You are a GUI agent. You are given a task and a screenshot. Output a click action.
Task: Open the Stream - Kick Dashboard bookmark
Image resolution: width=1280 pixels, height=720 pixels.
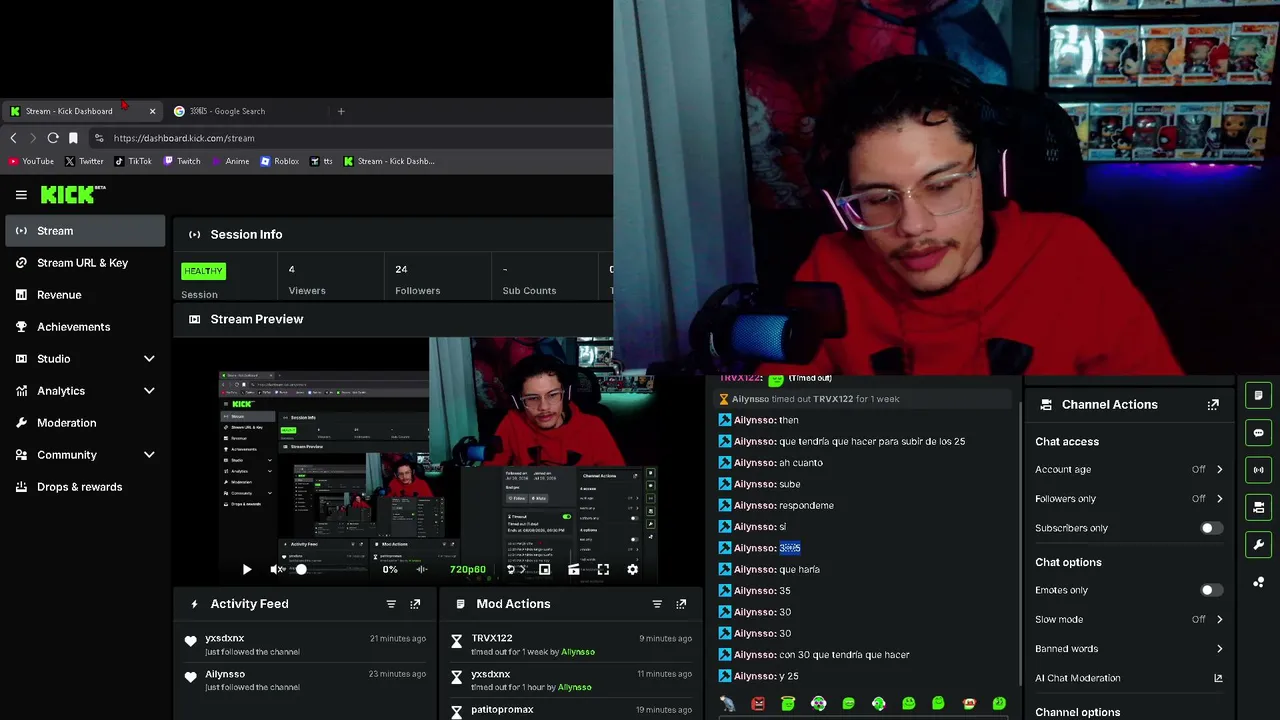[389, 161]
